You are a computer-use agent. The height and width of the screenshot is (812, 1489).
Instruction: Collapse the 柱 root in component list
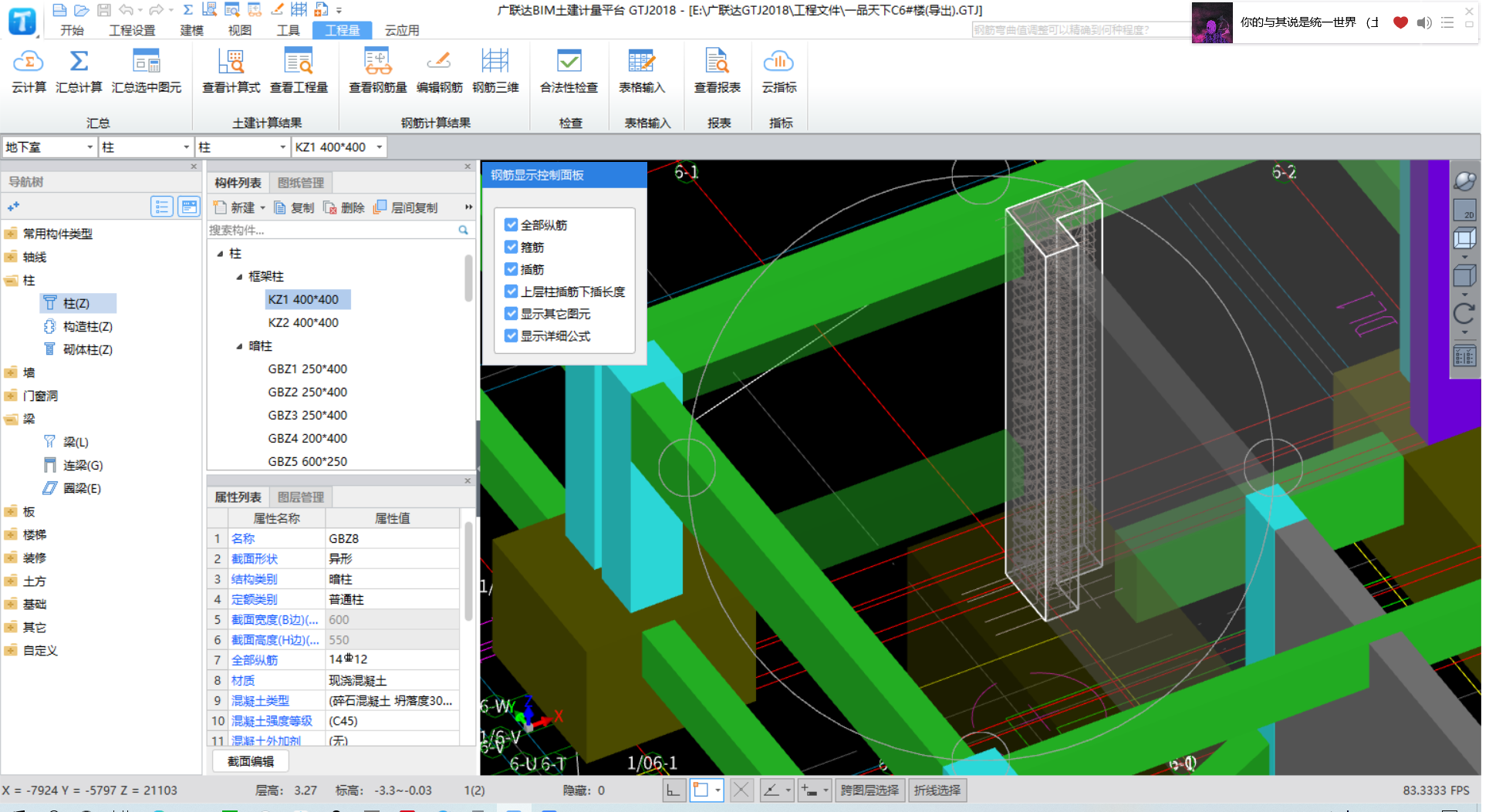220,254
